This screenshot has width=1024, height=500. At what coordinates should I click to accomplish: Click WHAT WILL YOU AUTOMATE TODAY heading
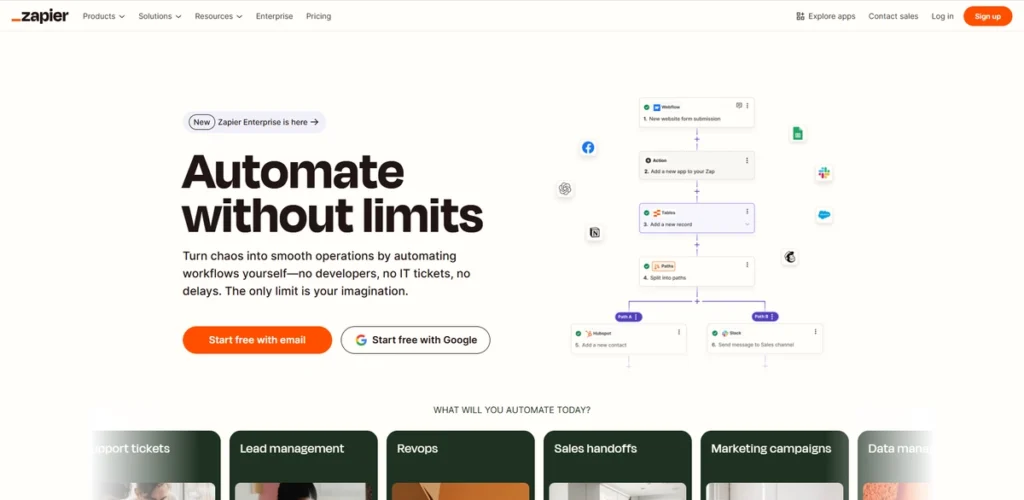pos(512,410)
